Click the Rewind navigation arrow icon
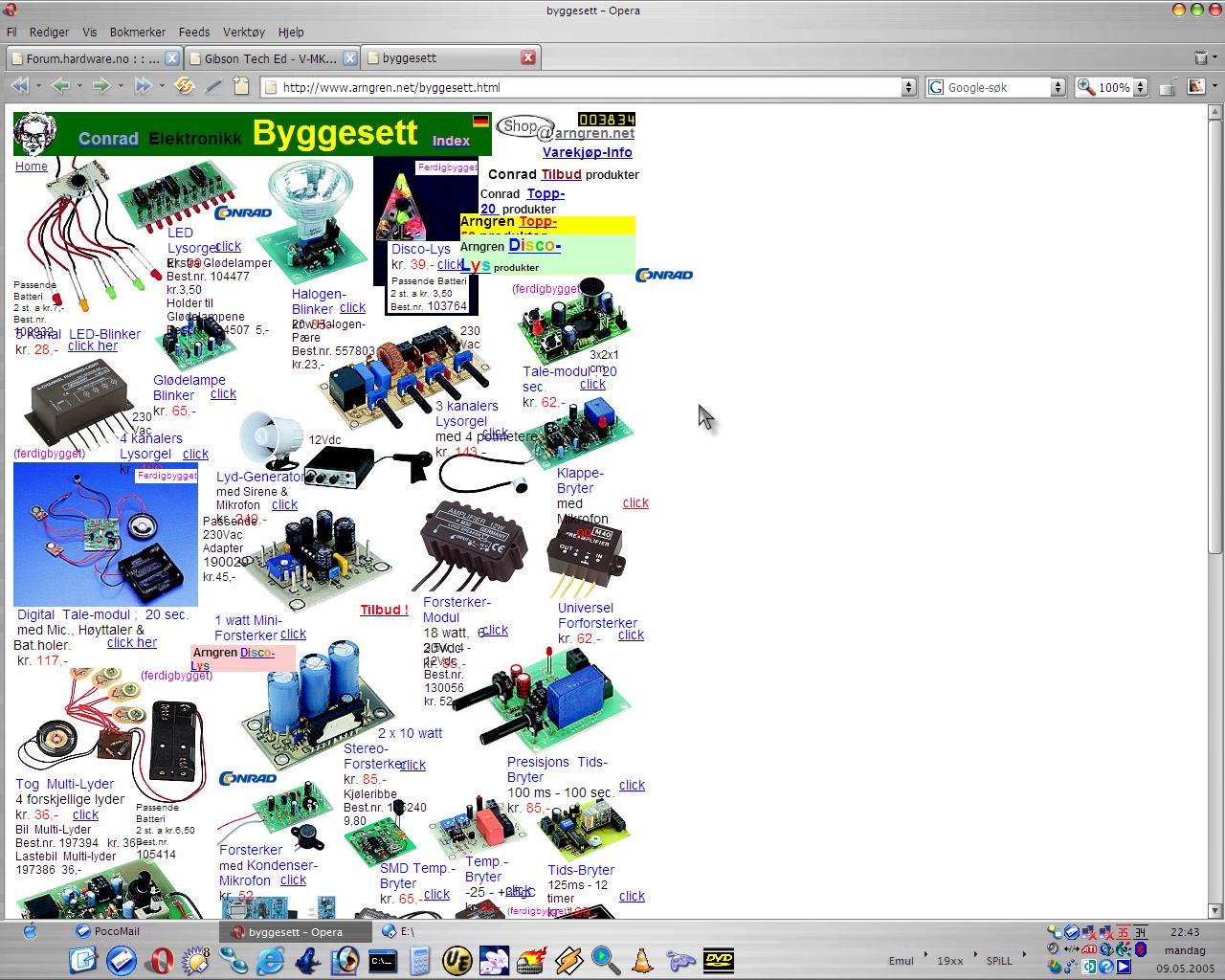Viewport: 1225px width, 980px height. pyautogui.click(x=18, y=86)
